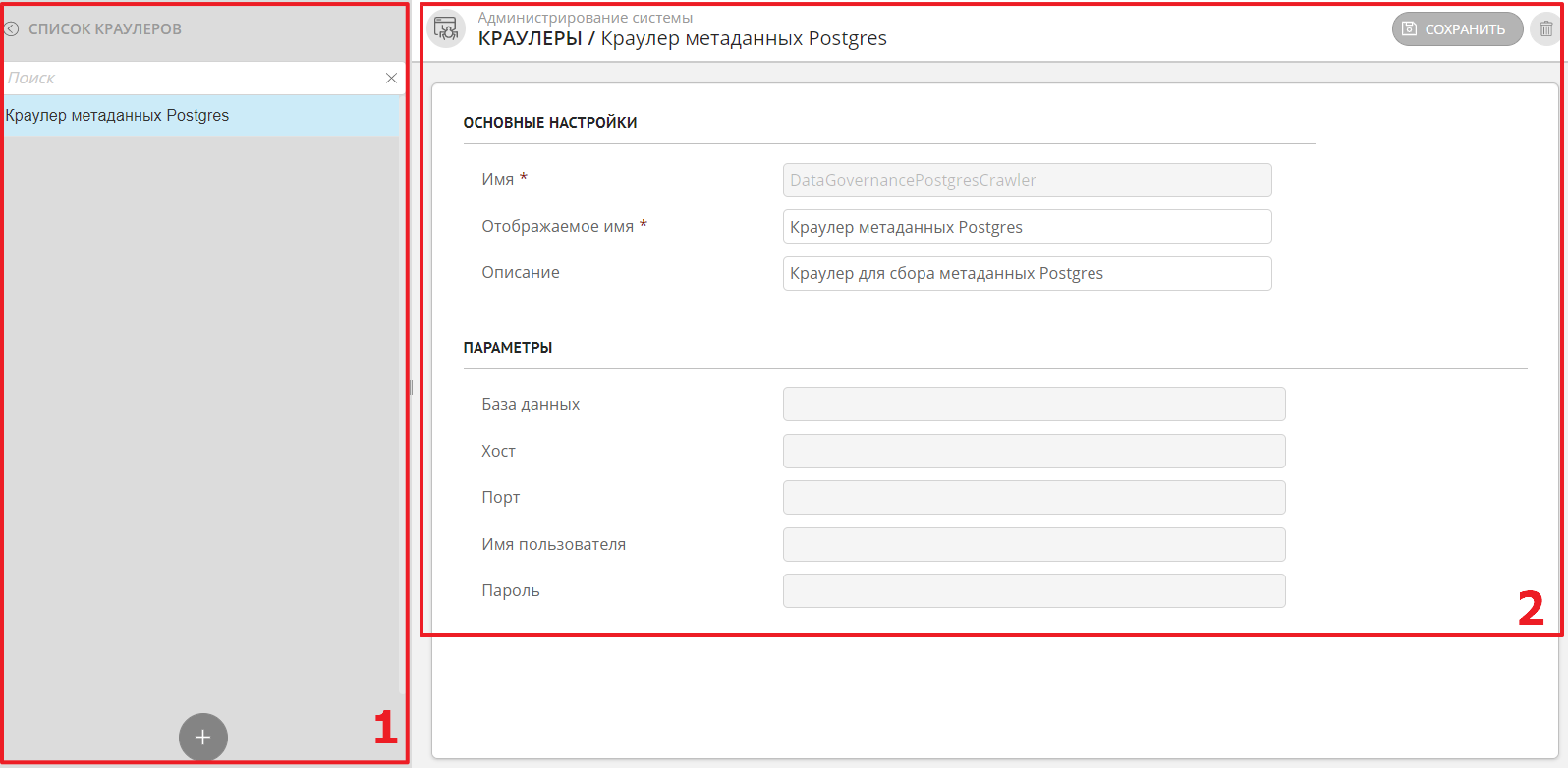Click the База данных field
Screen dimensions: 1568x768
(x=1034, y=405)
